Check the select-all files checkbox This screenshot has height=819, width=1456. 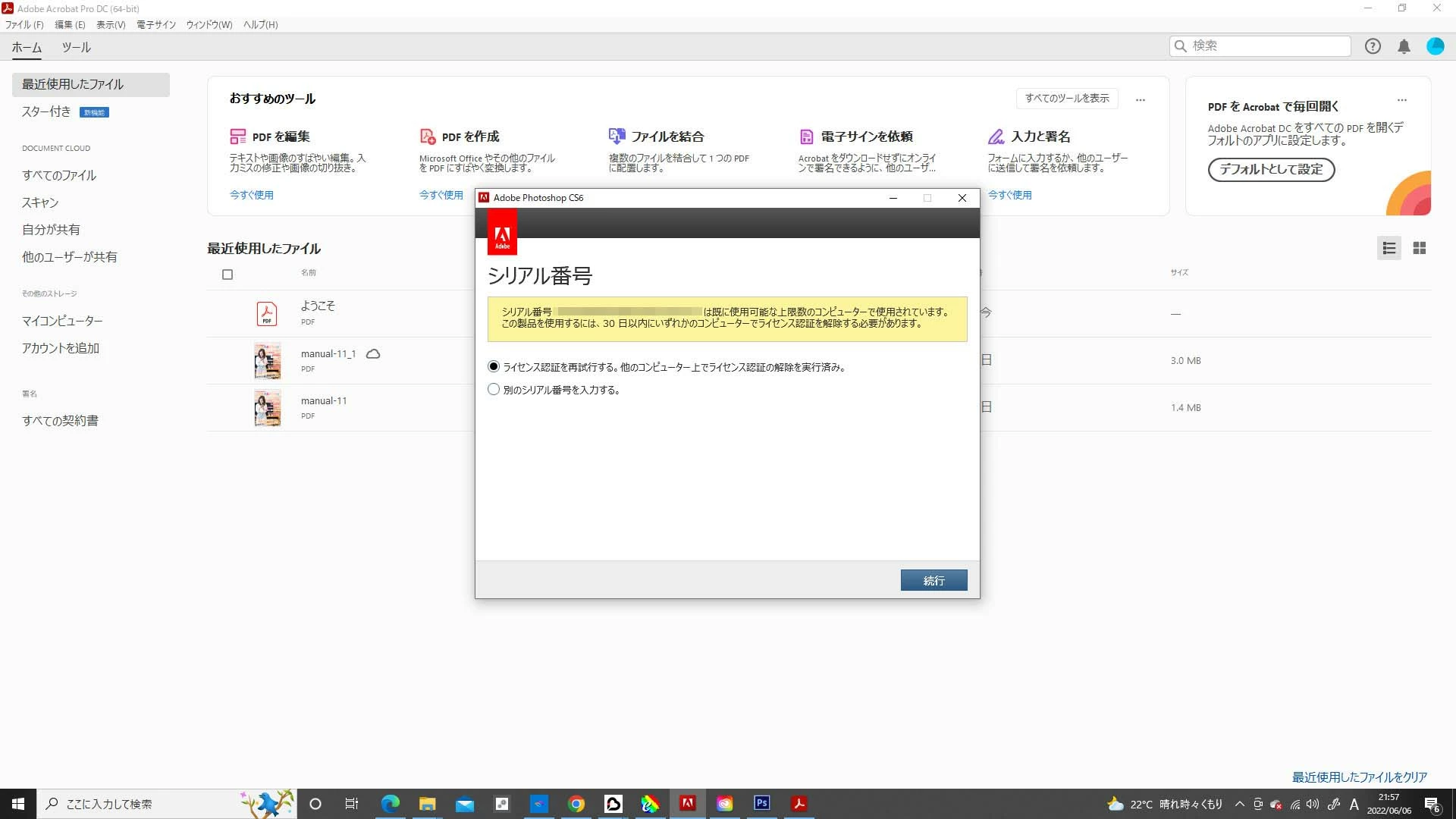coord(227,275)
